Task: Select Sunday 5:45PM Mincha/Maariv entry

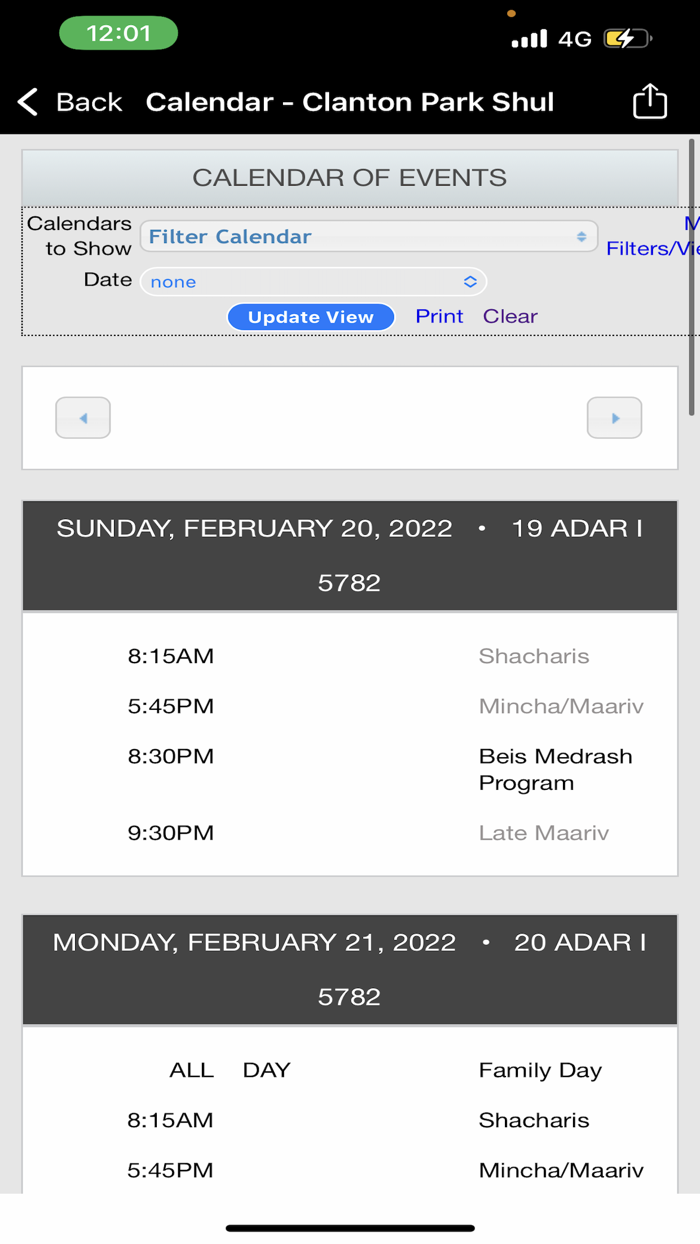Action: point(560,706)
